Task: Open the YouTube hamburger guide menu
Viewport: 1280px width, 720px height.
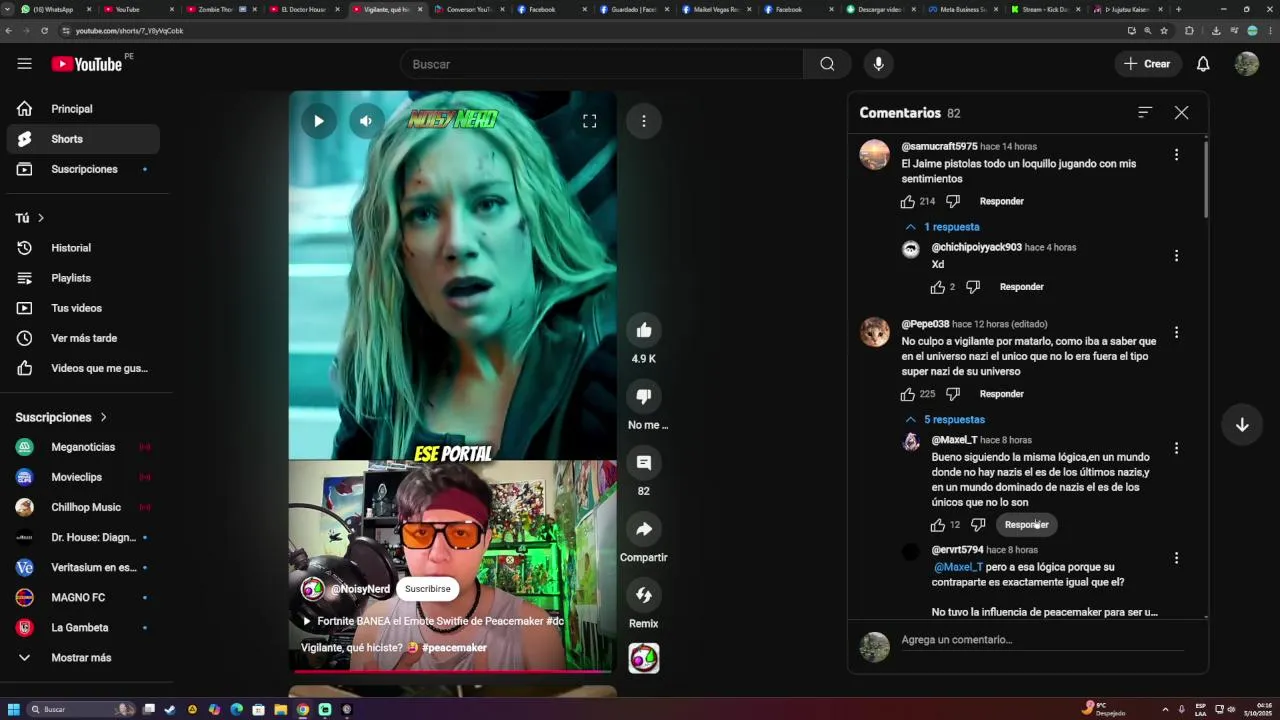Action: click(x=24, y=64)
